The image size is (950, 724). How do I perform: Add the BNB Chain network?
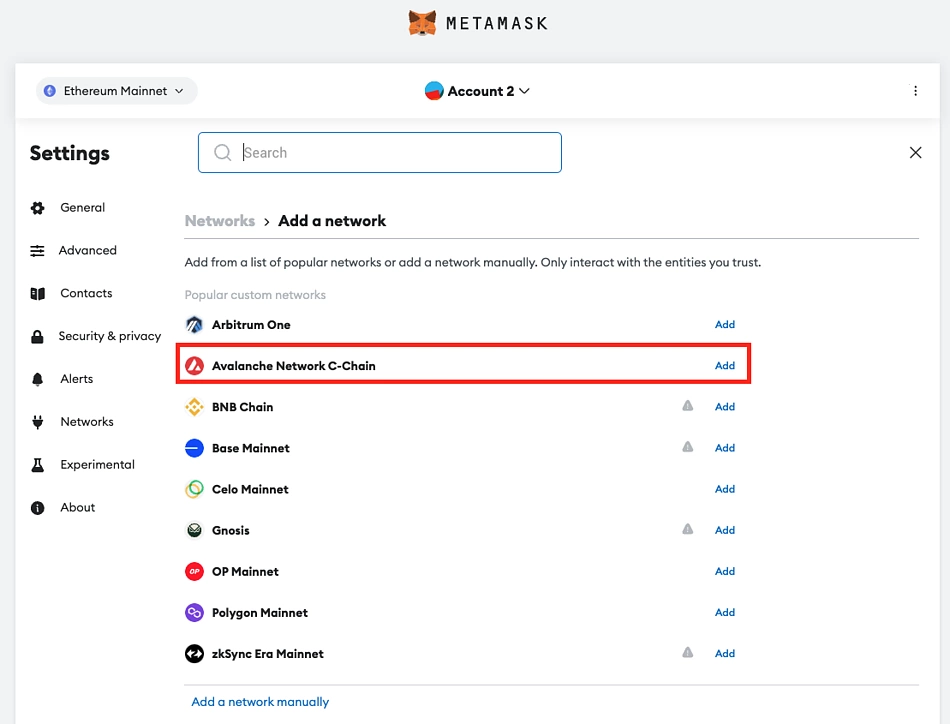[725, 407]
